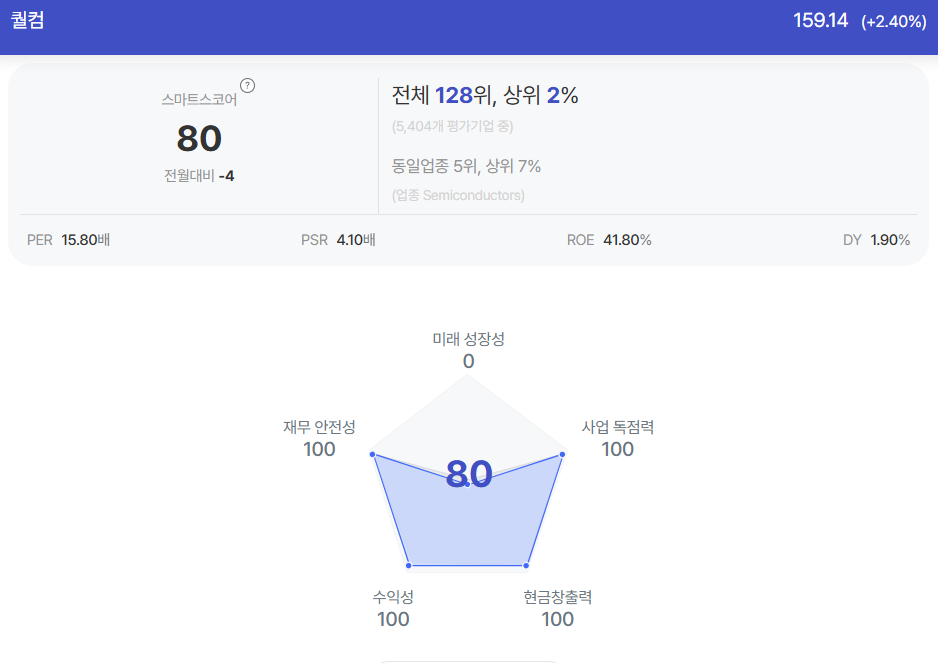Click the 159.14 stock price in header
The image size is (938, 663).
click(x=820, y=20)
